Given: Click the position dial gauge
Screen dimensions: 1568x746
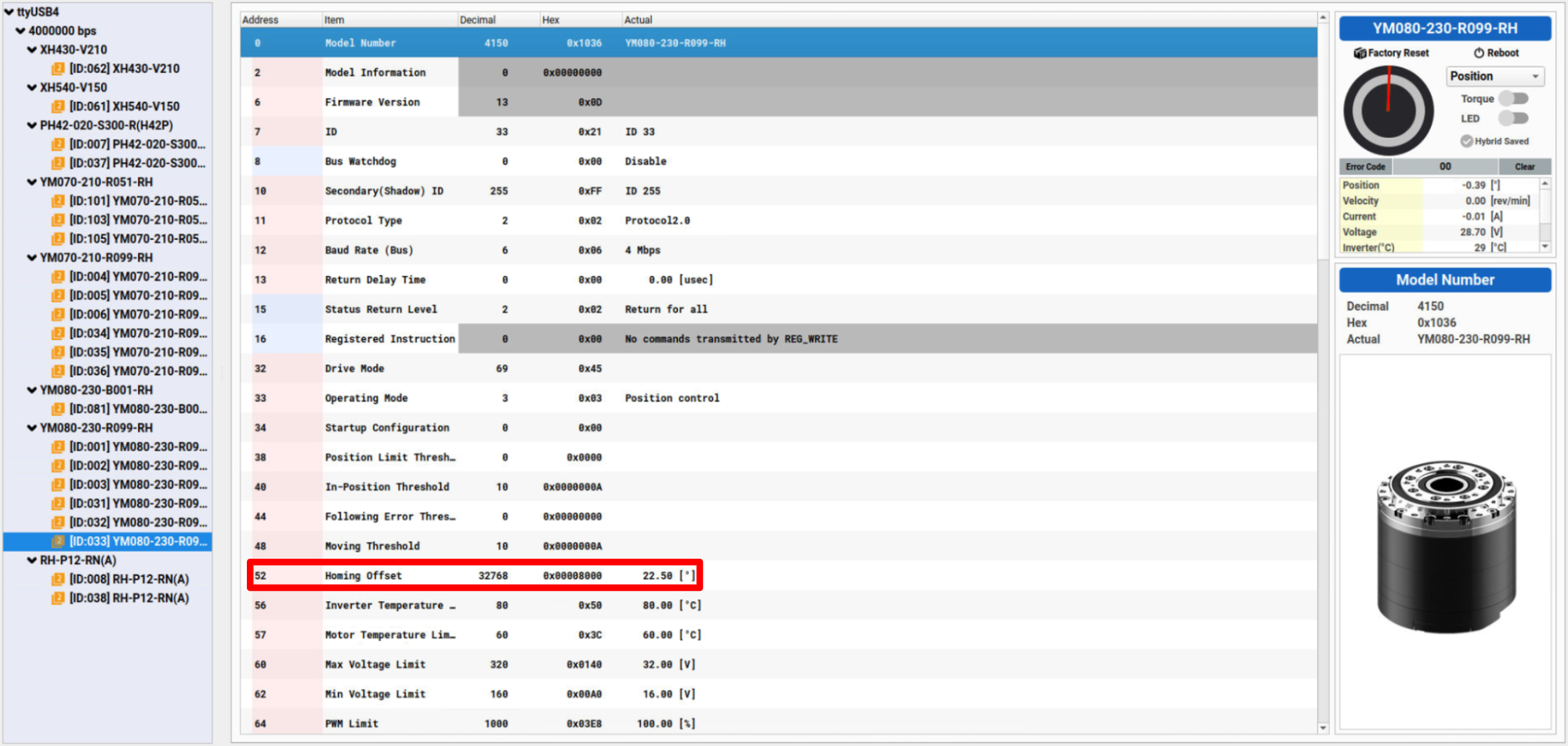Looking at the screenshot, I should [1389, 110].
